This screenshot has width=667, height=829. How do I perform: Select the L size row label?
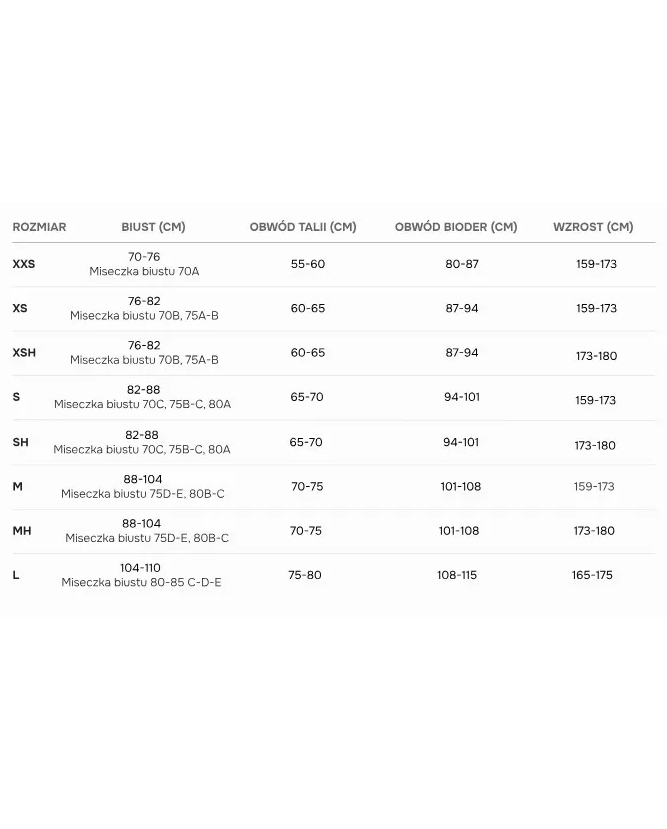click(15, 575)
